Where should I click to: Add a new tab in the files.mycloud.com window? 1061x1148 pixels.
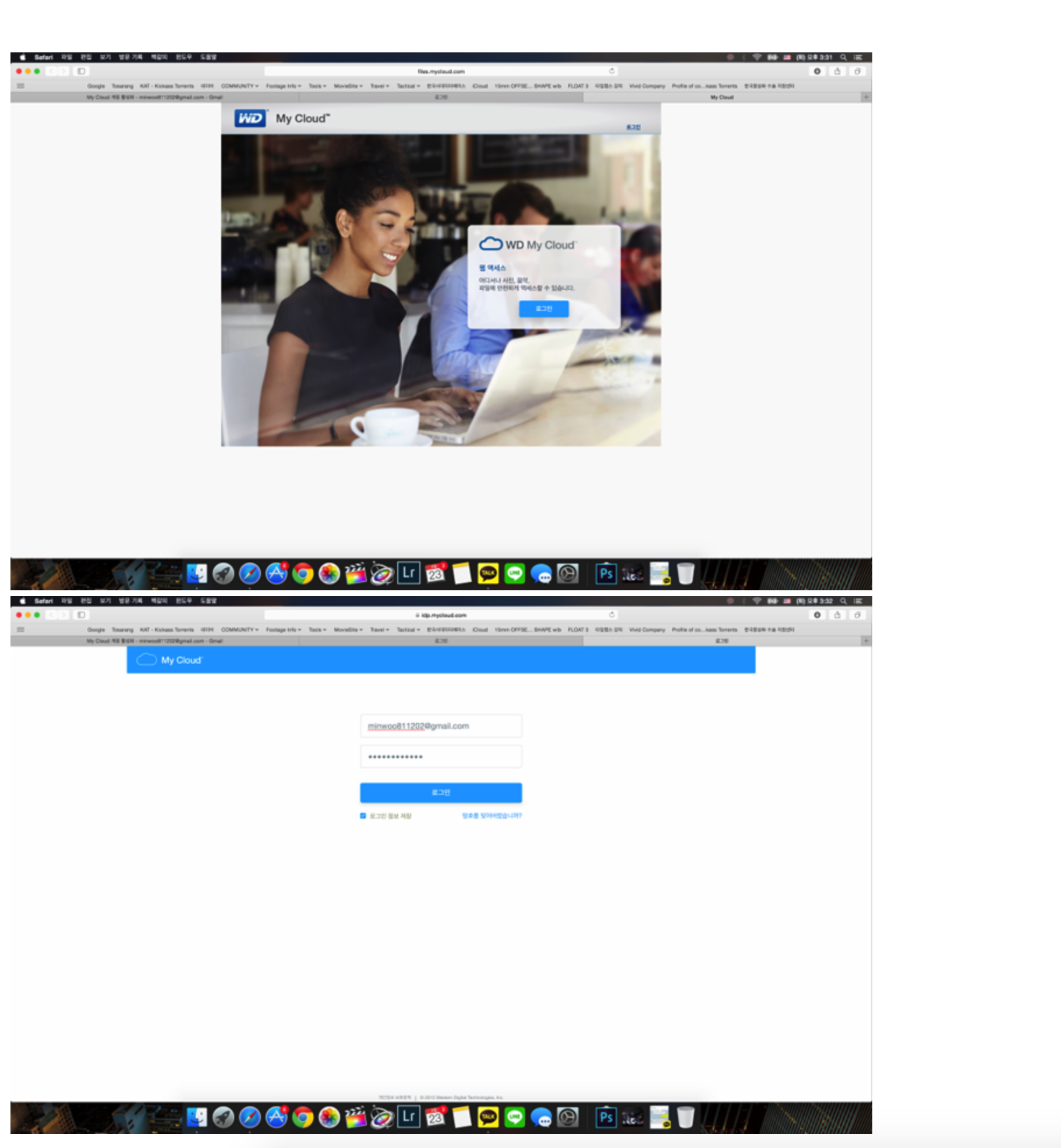click(x=867, y=97)
